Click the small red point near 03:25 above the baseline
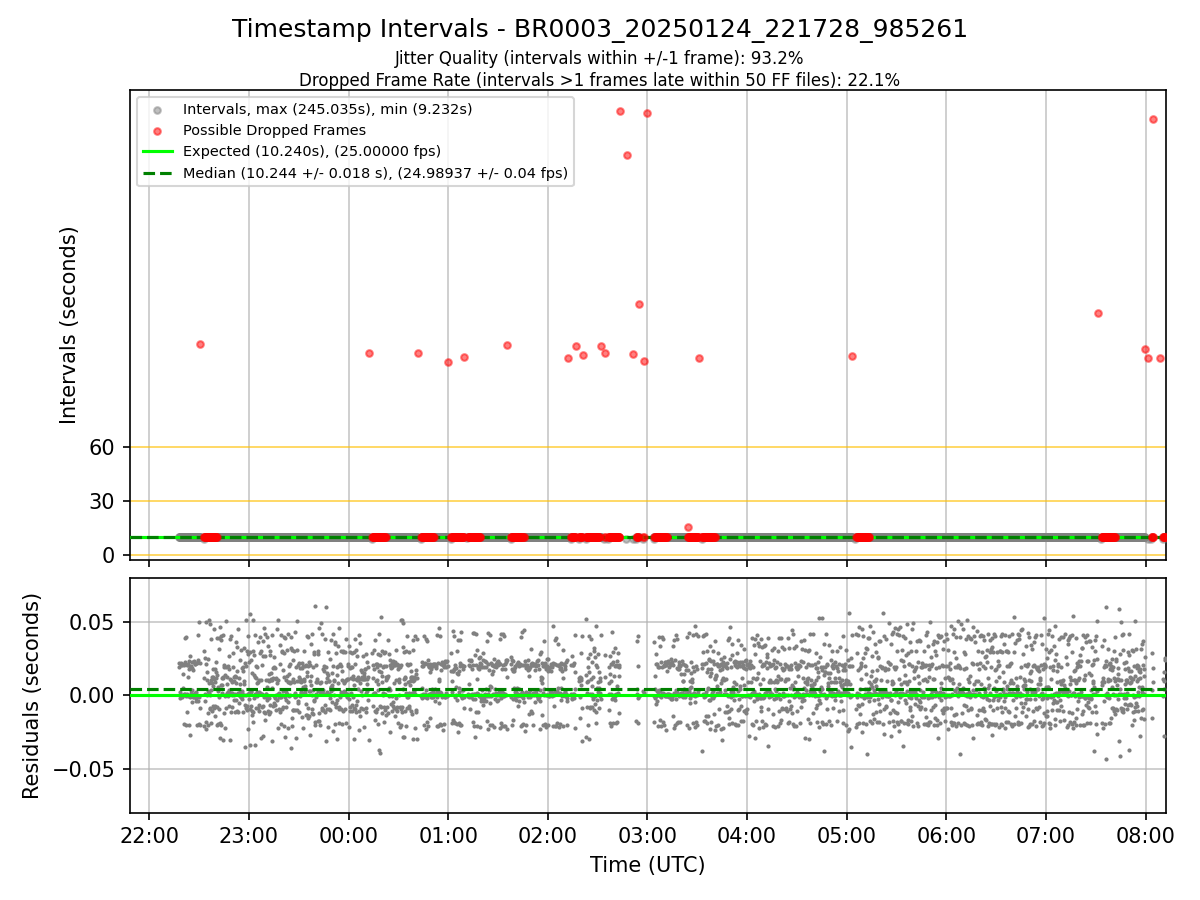This screenshot has width=1200, height=900. 688,527
